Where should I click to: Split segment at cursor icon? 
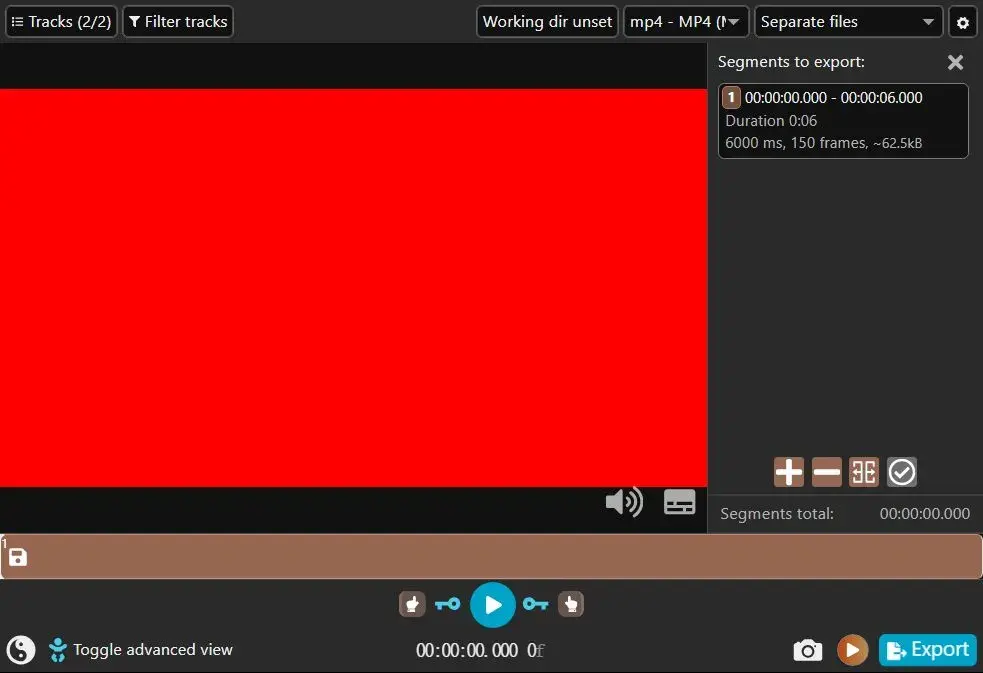pos(864,472)
